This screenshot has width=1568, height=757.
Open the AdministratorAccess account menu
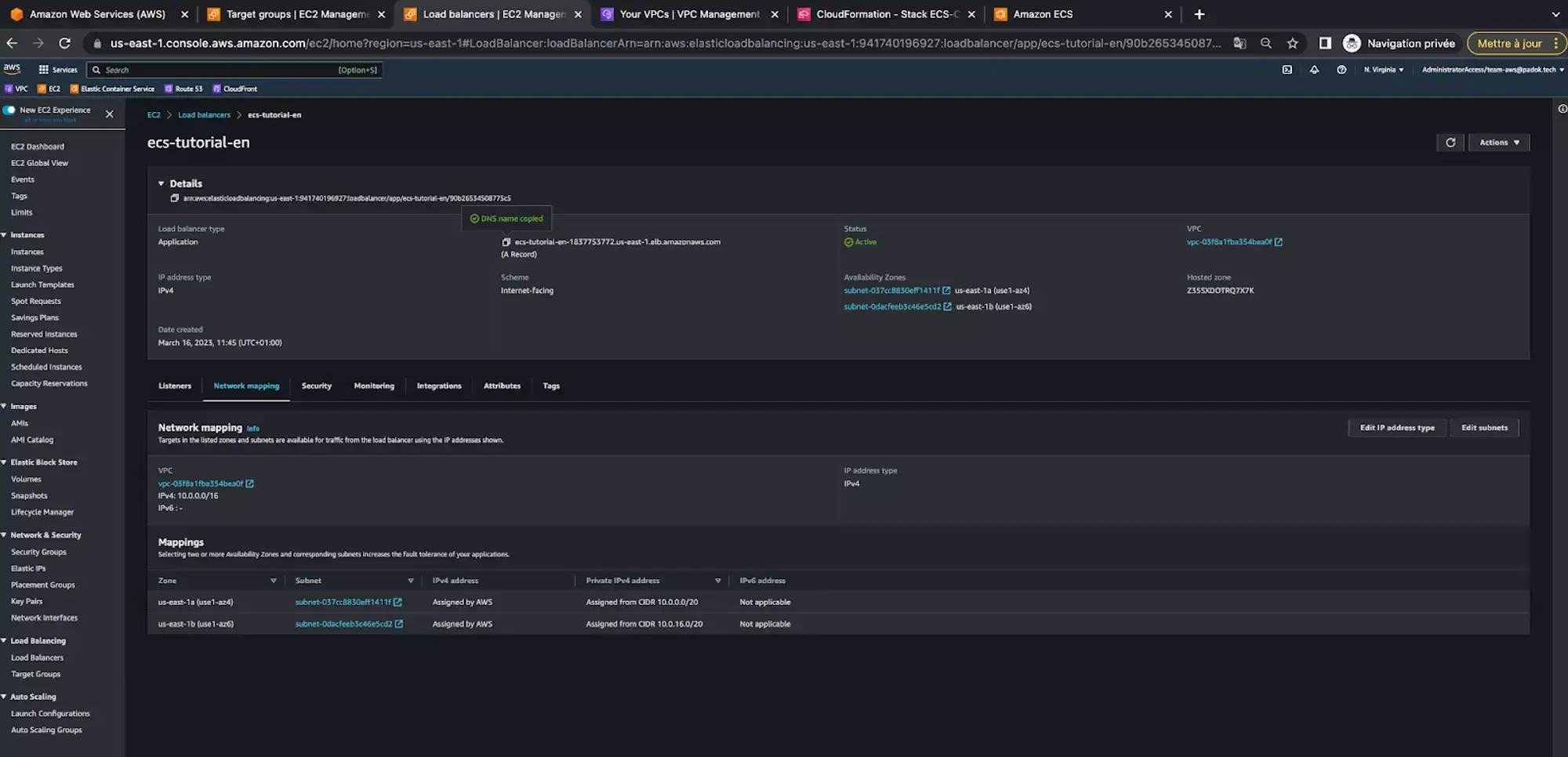click(x=1492, y=70)
